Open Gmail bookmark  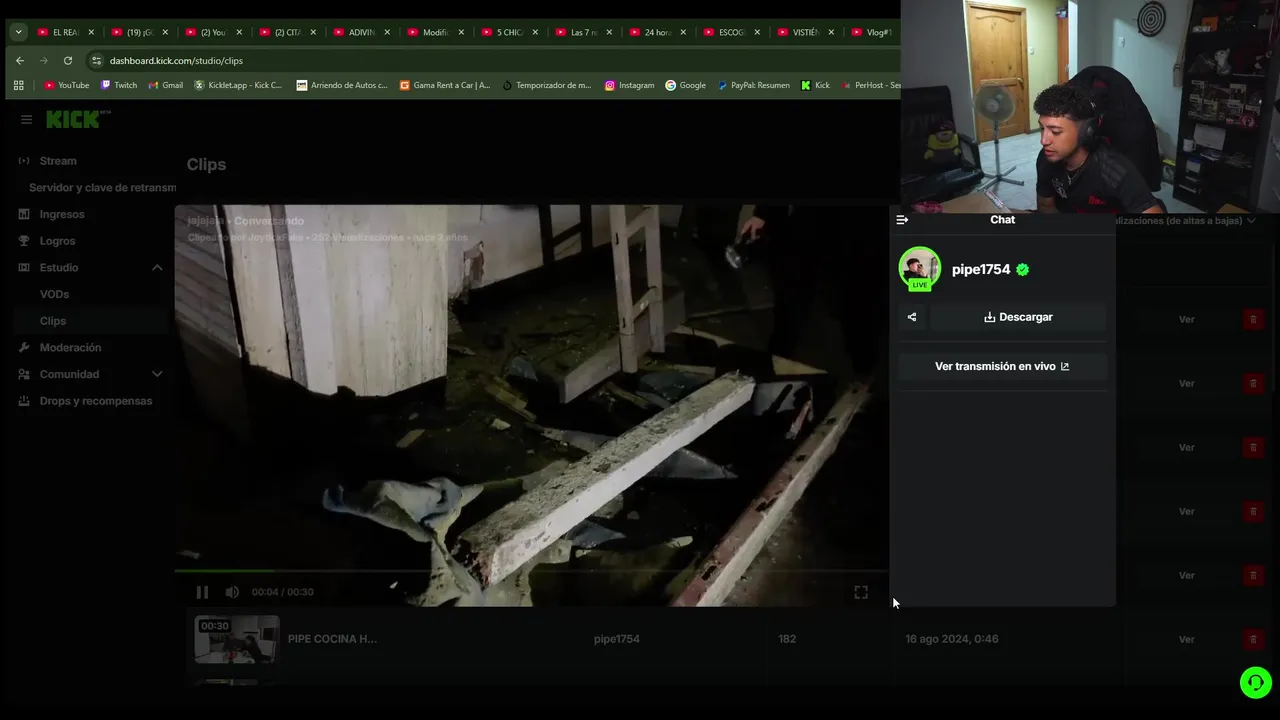[166, 85]
